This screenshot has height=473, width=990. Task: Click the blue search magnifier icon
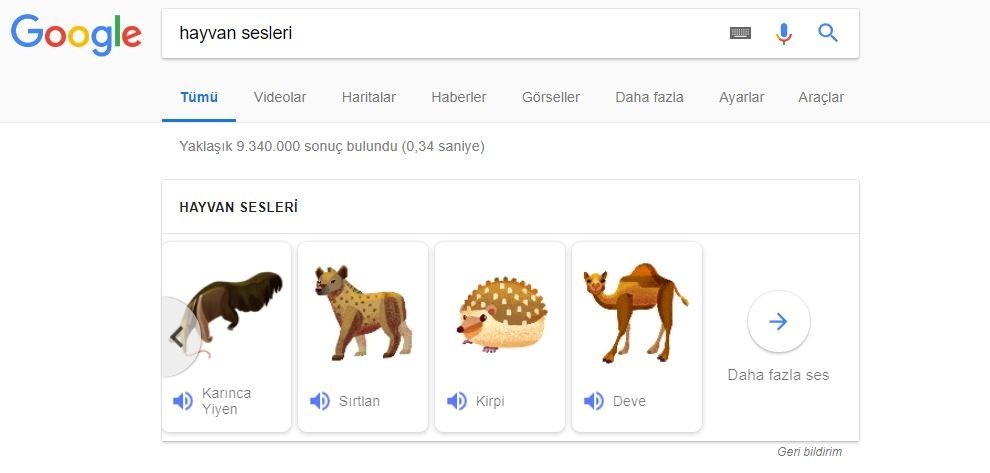pos(828,33)
